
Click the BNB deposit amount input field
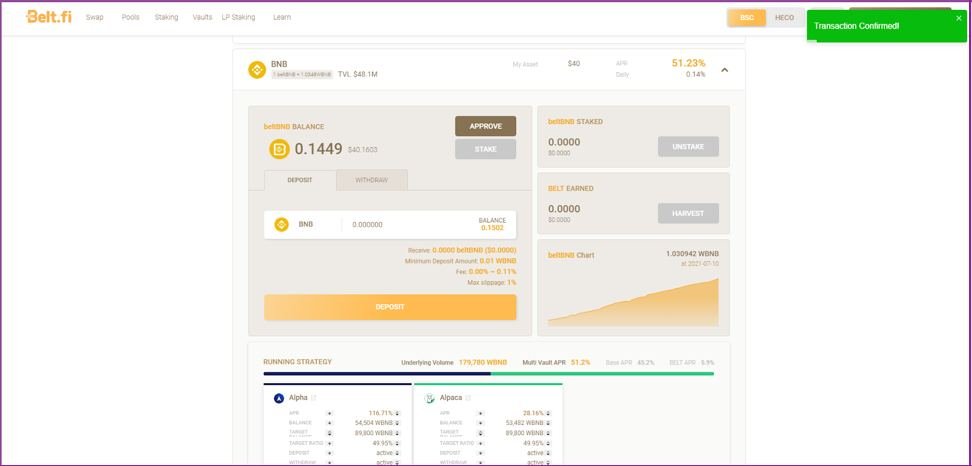(x=400, y=225)
